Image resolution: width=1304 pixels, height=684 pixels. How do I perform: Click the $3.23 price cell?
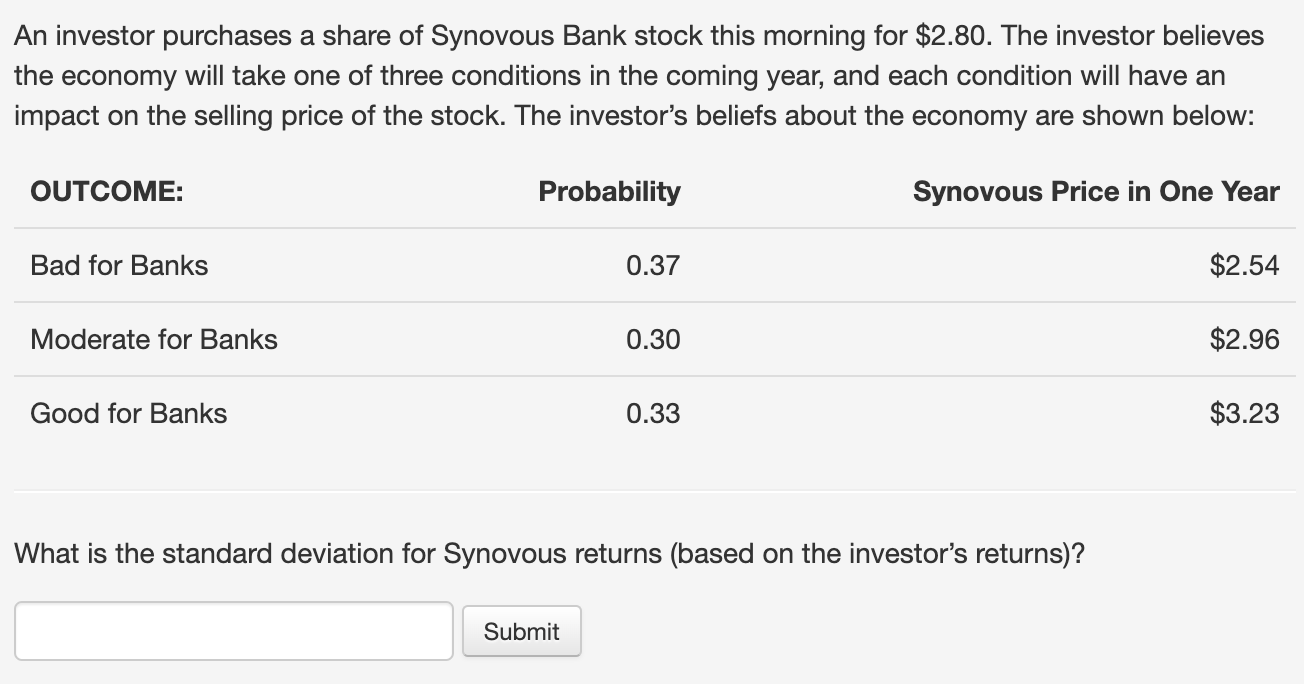1243,413
